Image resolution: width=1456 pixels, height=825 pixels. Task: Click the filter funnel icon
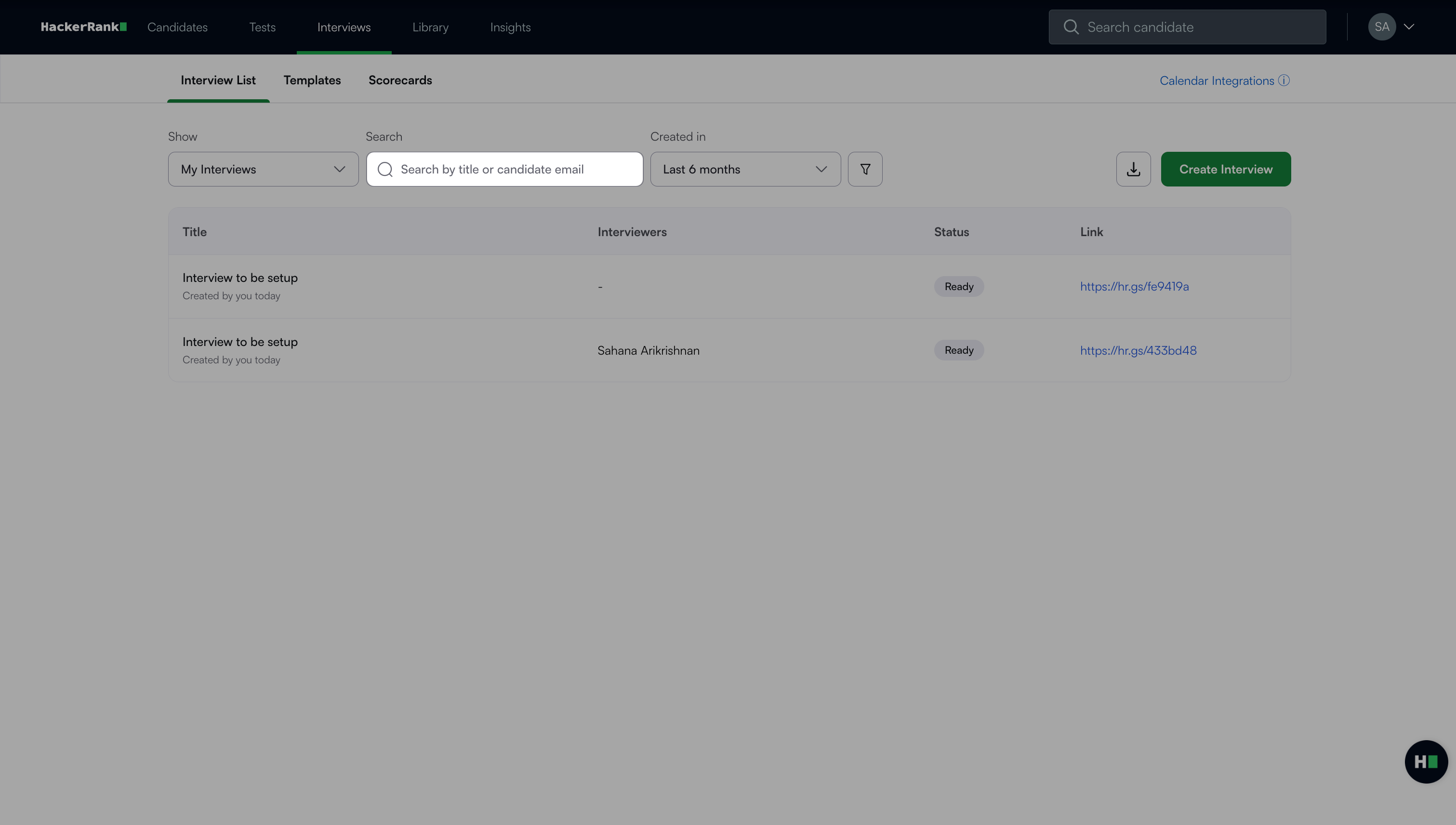[x=865, y=169]
